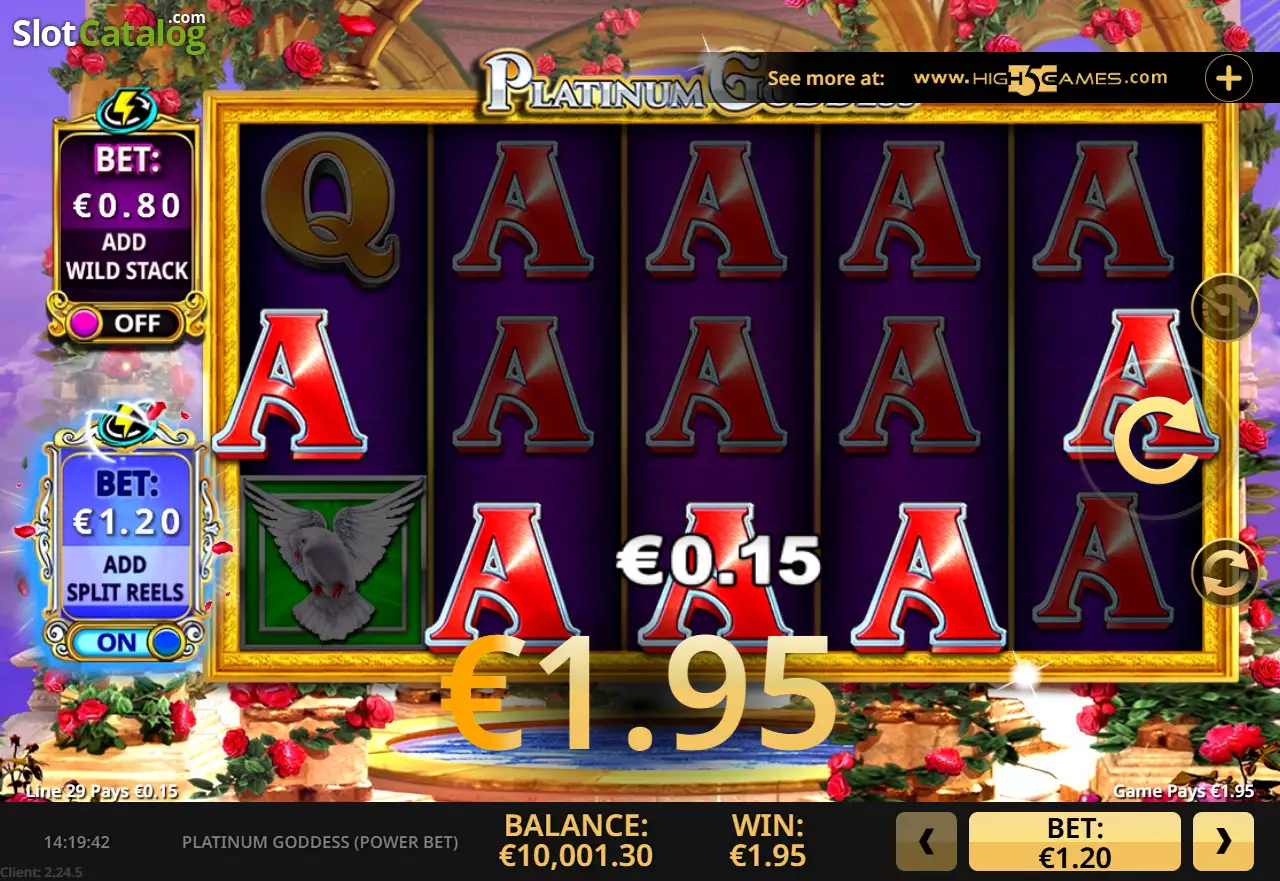Click the main golden spin arrow button
1280x881 pixels.
[x=1159, y=439]
